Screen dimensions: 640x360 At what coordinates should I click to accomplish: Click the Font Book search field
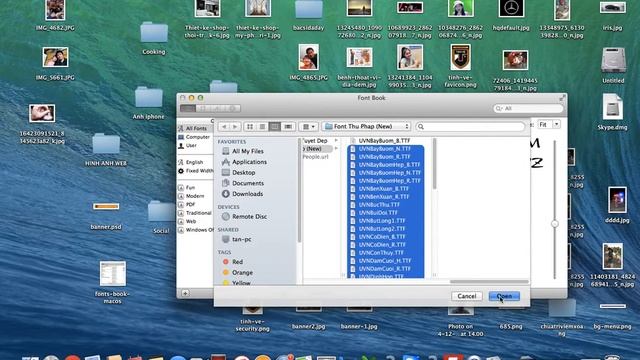tap(528, 108)
